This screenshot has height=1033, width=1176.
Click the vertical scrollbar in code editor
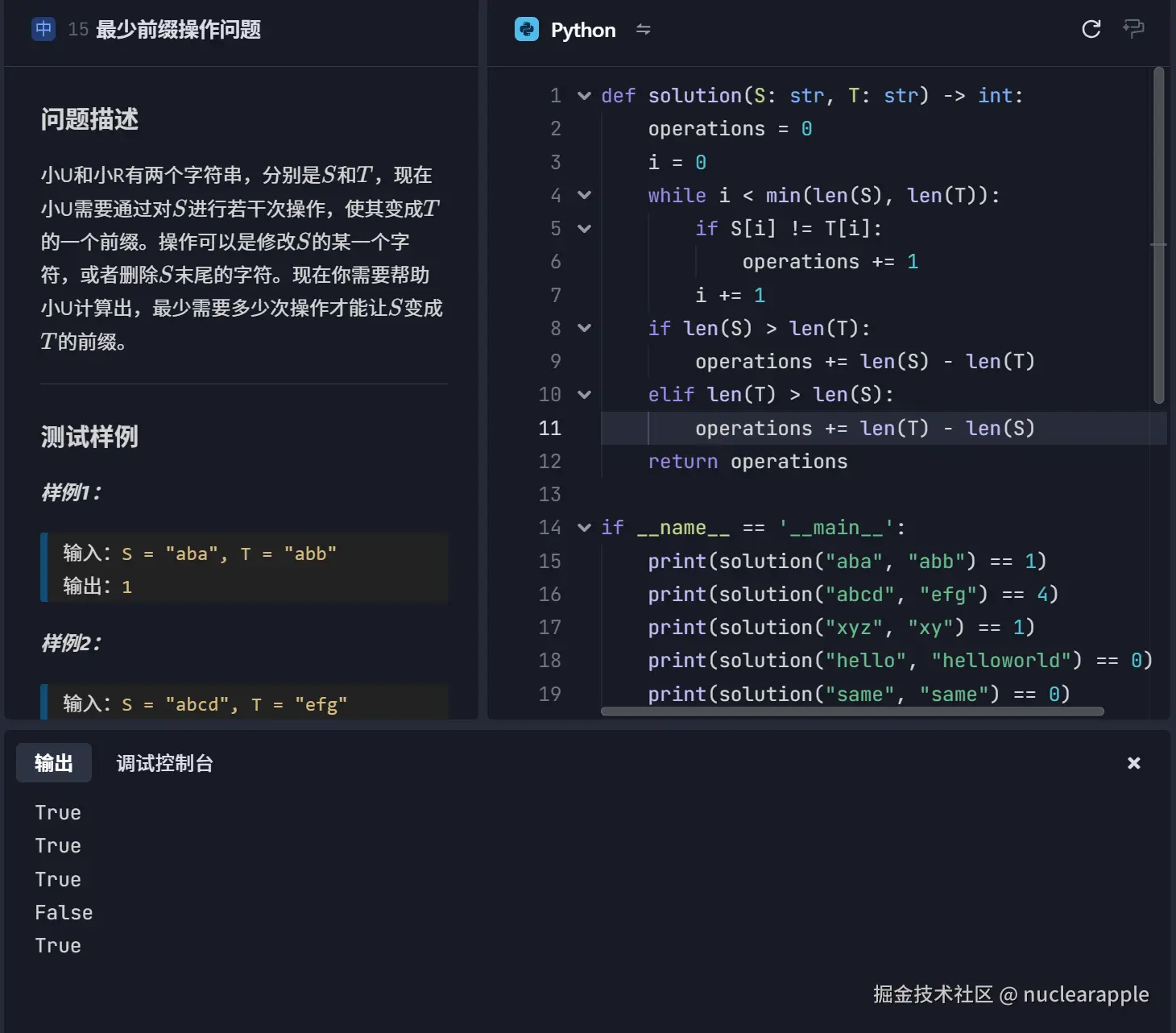[1158, 235]
